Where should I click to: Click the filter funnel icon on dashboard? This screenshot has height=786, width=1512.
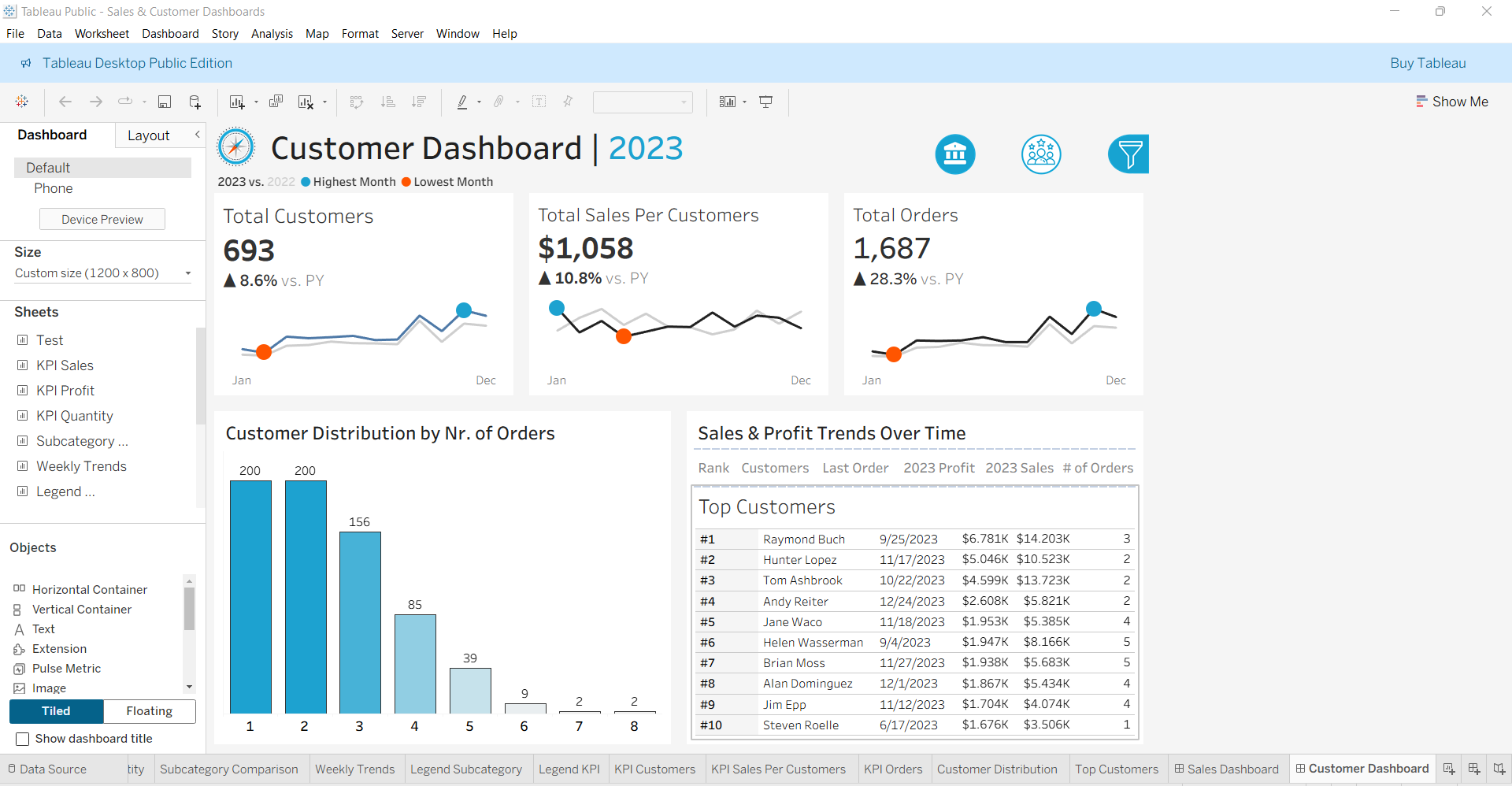coord(1128,154)
